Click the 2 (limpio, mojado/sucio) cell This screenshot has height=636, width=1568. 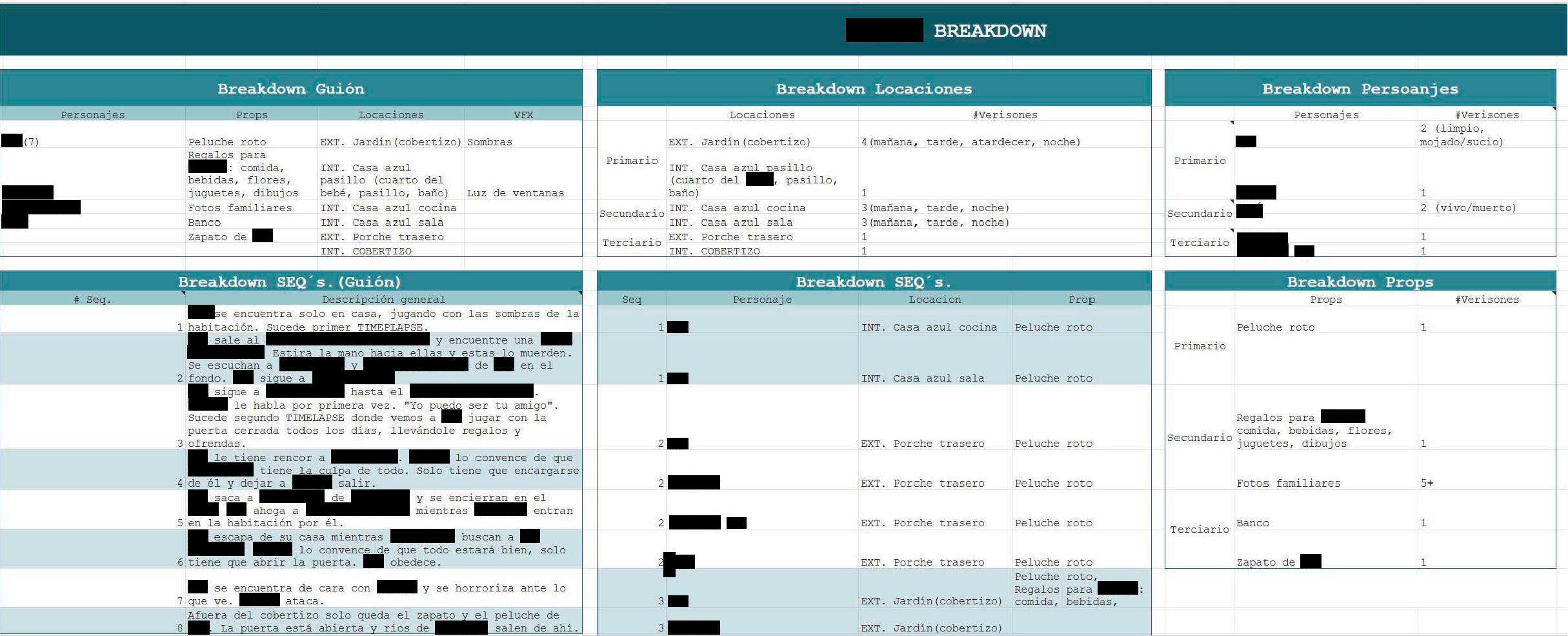point(1462,135)
